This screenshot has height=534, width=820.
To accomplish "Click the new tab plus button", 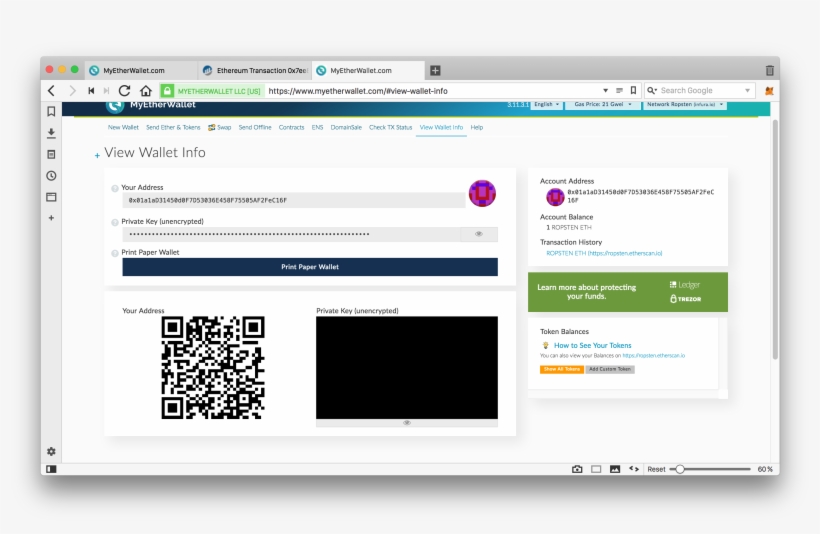I will click(x=435, y=70).
